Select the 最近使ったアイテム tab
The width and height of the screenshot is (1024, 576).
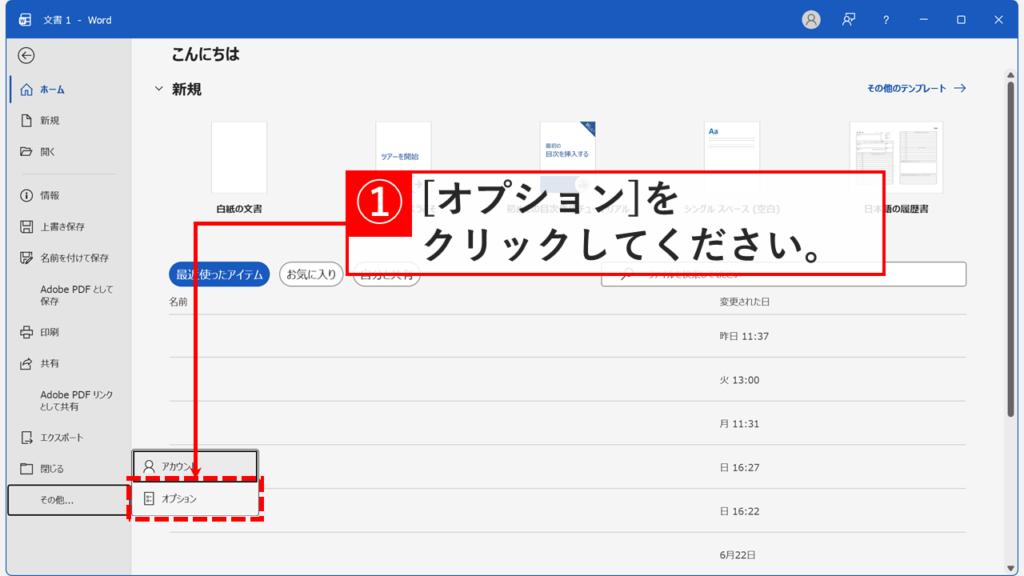pos(219,274)
